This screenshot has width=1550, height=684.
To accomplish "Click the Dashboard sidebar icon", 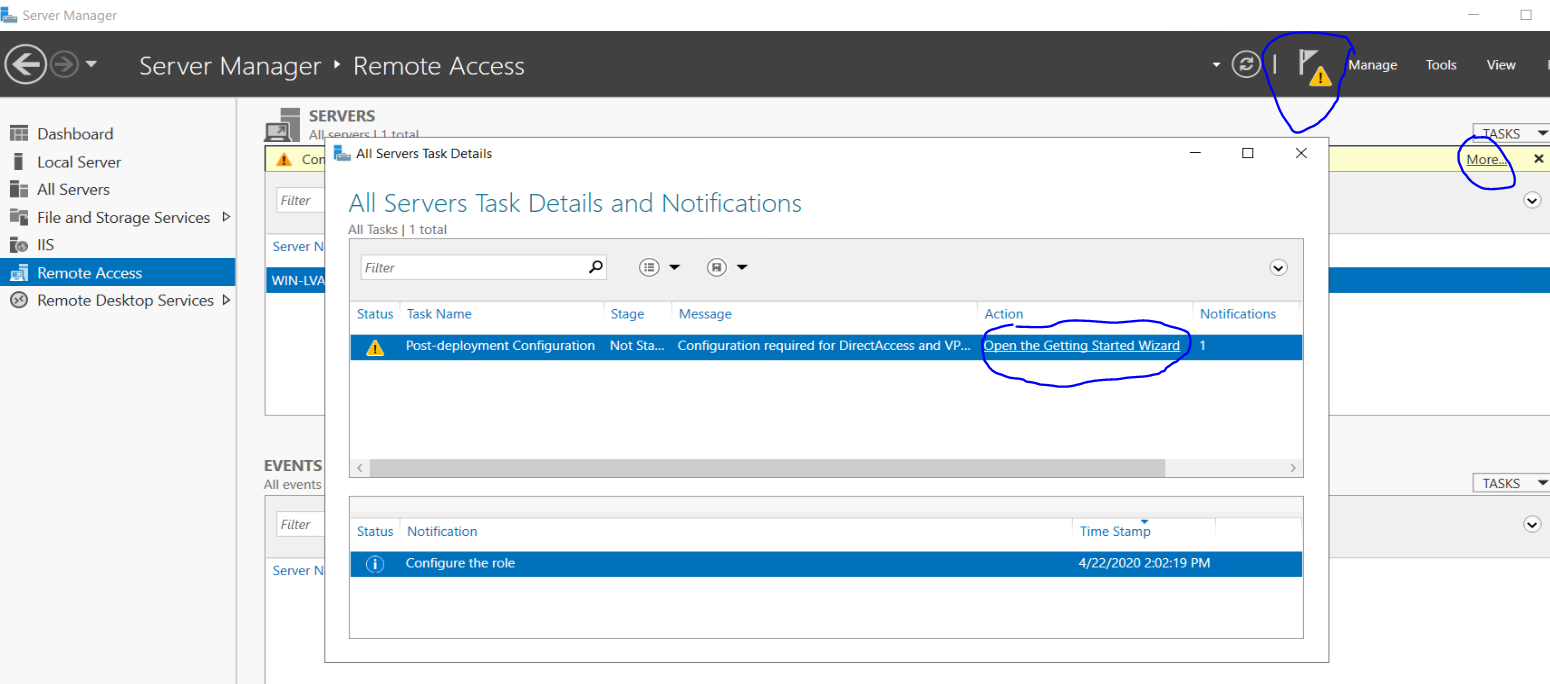I will (18, 134).
